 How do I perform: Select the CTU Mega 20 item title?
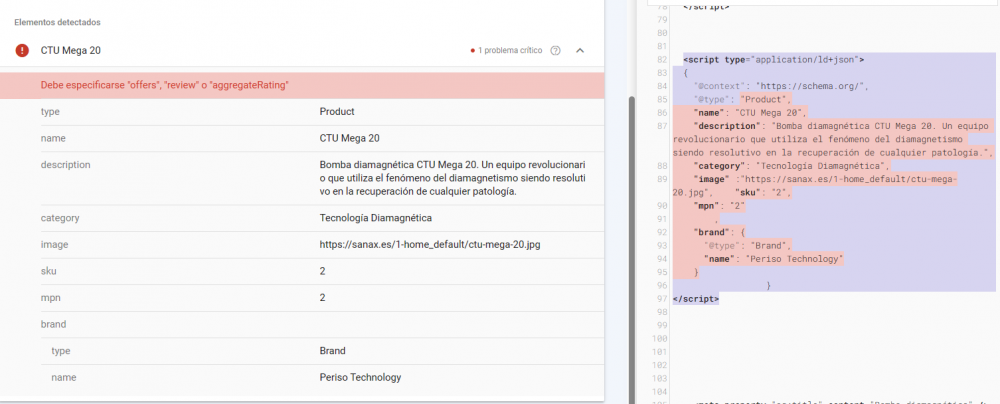click(71, 50)
